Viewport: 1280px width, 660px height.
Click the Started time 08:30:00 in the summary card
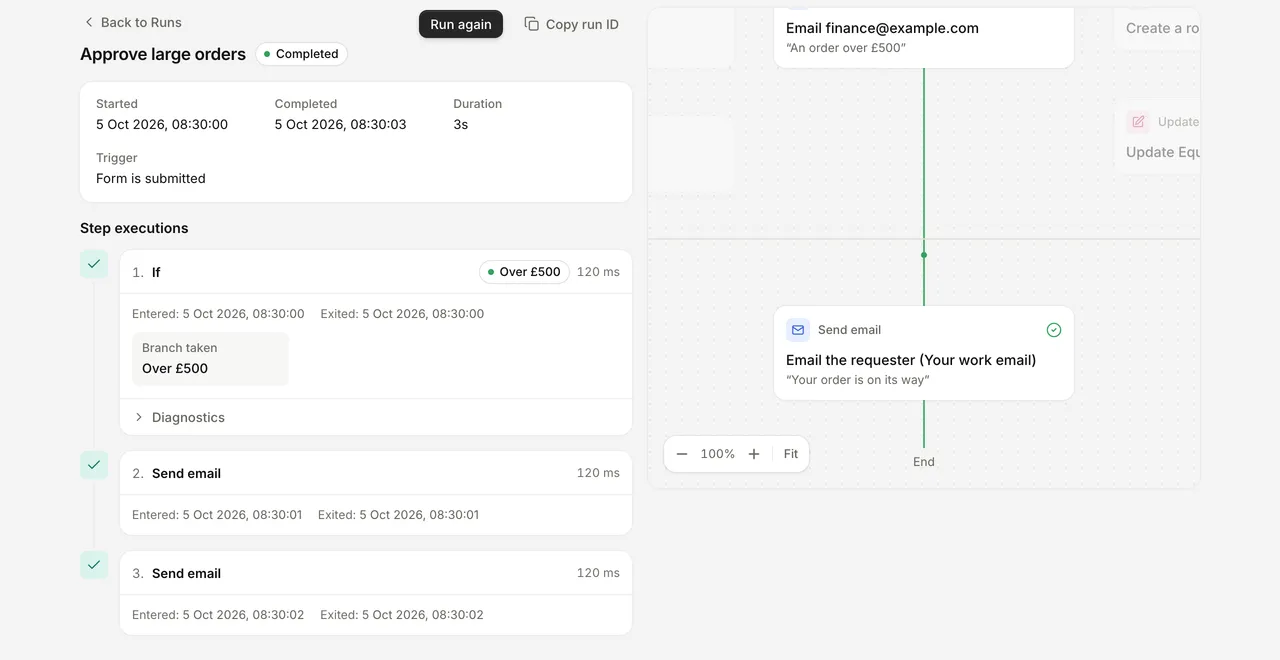point(162,125)
